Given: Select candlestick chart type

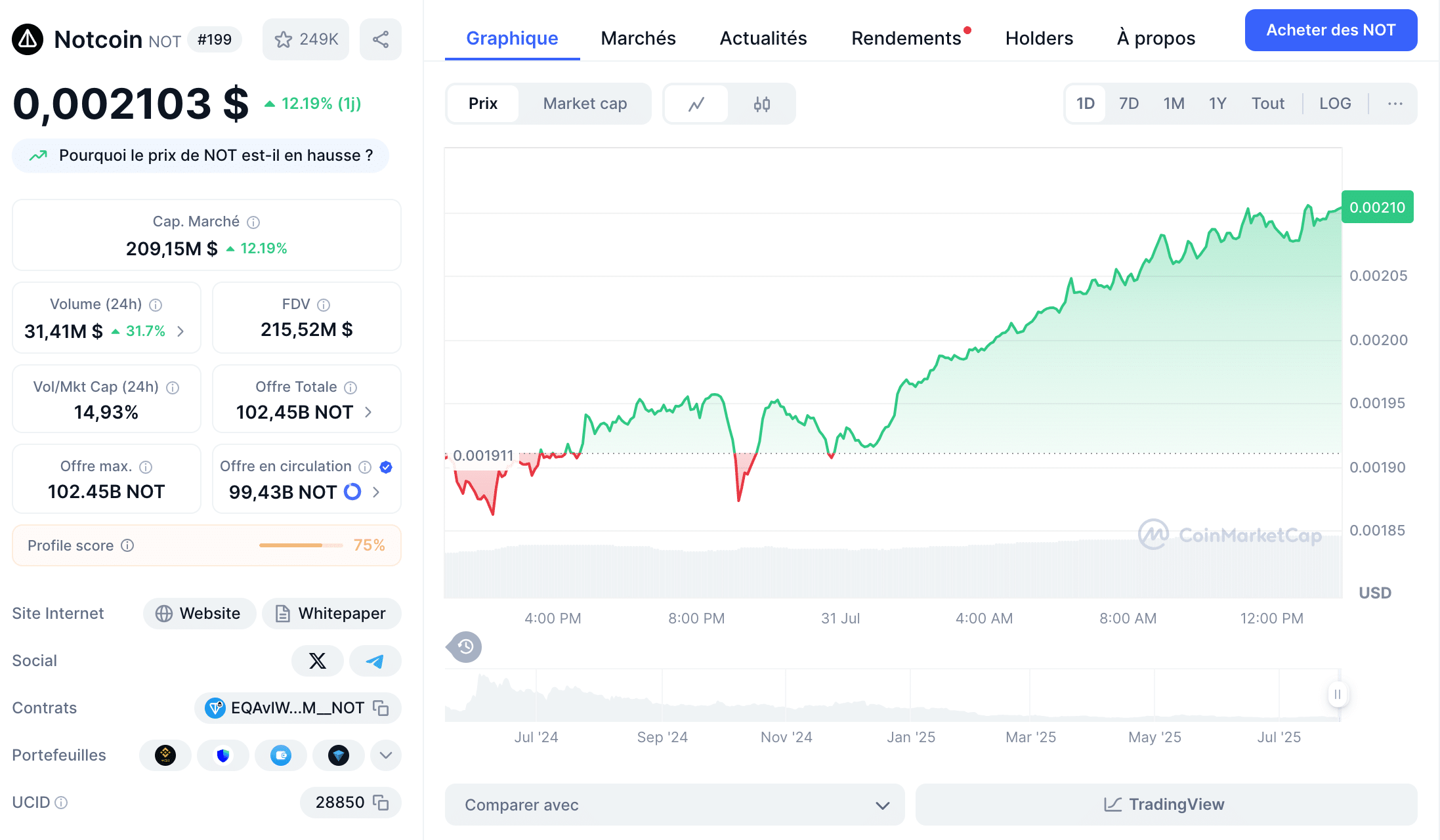Looking at the screenshot, I should (762, 104).
